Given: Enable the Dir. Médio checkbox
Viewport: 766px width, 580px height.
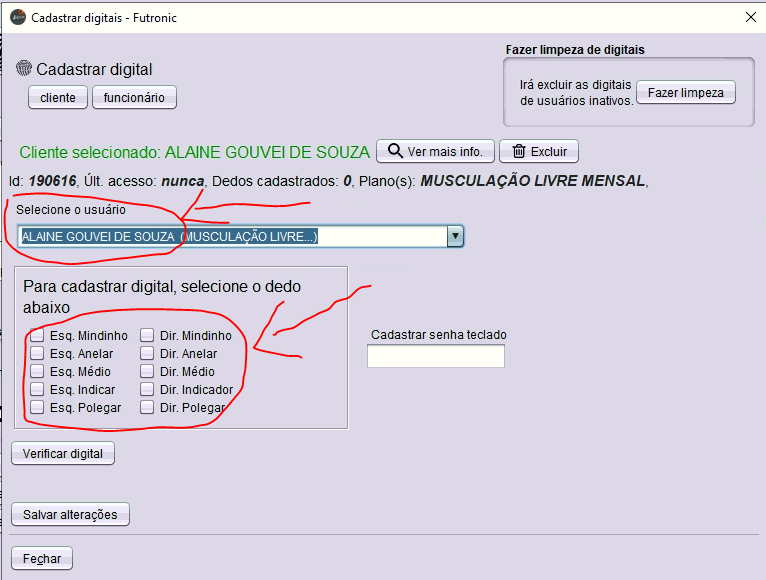Looking at the screenshot, I should 147,372.
